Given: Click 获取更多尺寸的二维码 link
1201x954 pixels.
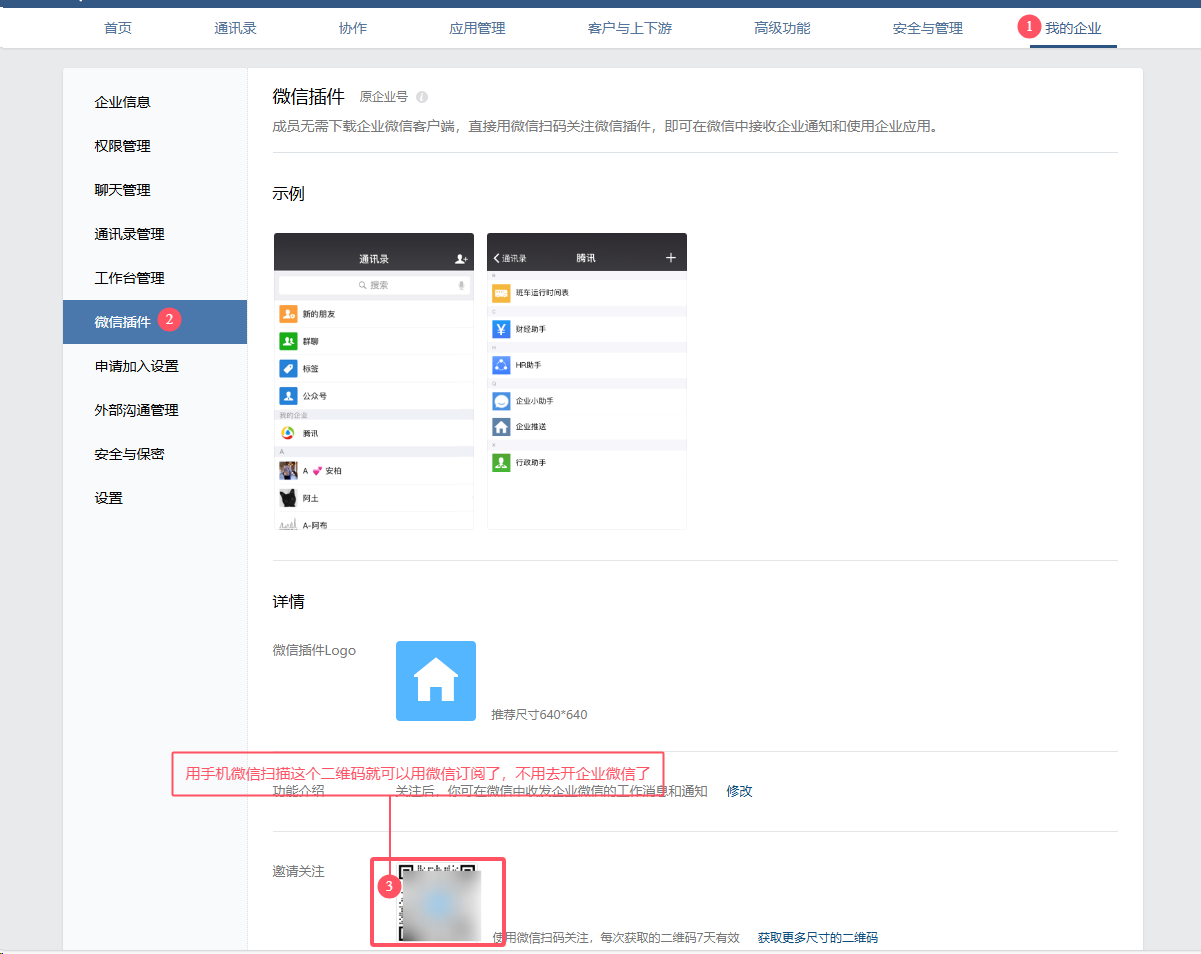Looking at the screenshot, I should coord(817,938).
